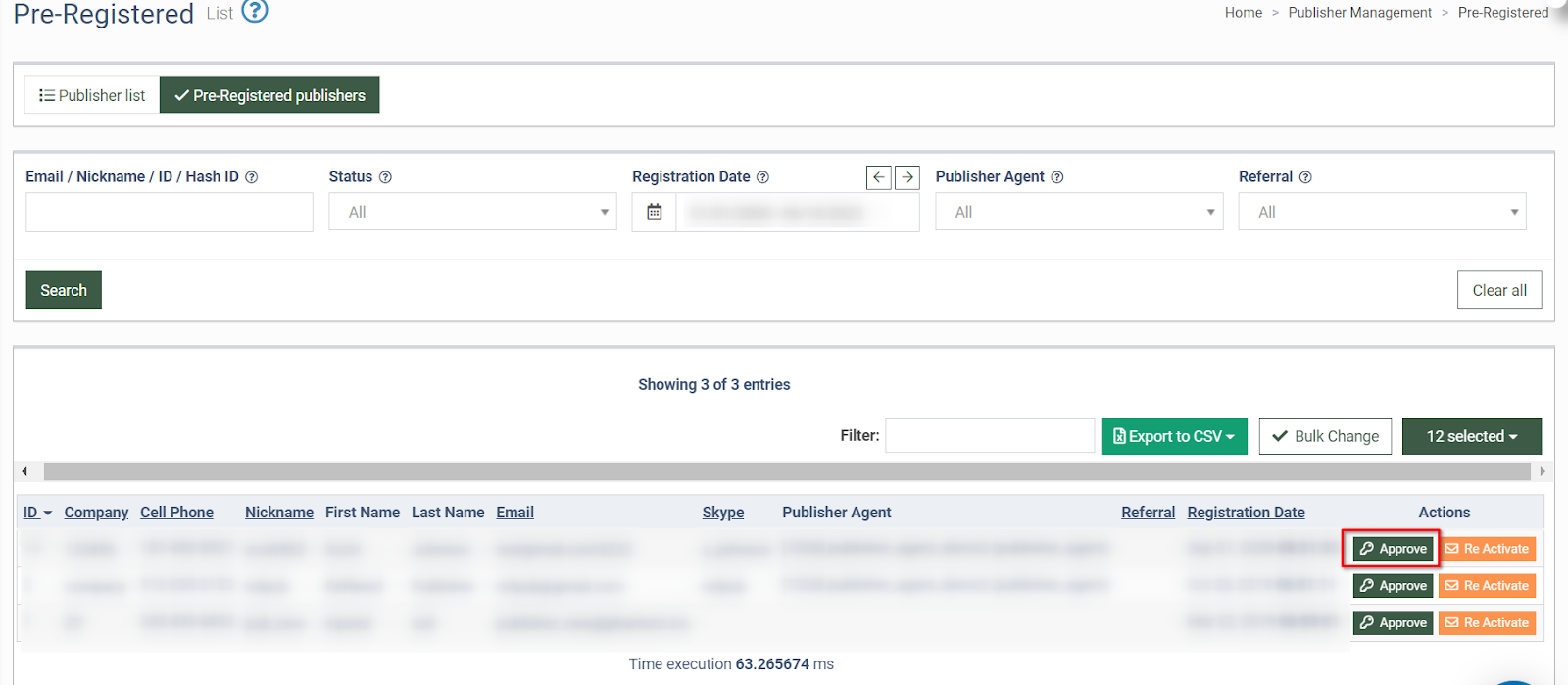Switch to the Publisher list tab
Screen dimensions: 1568x685
[92, 95]
